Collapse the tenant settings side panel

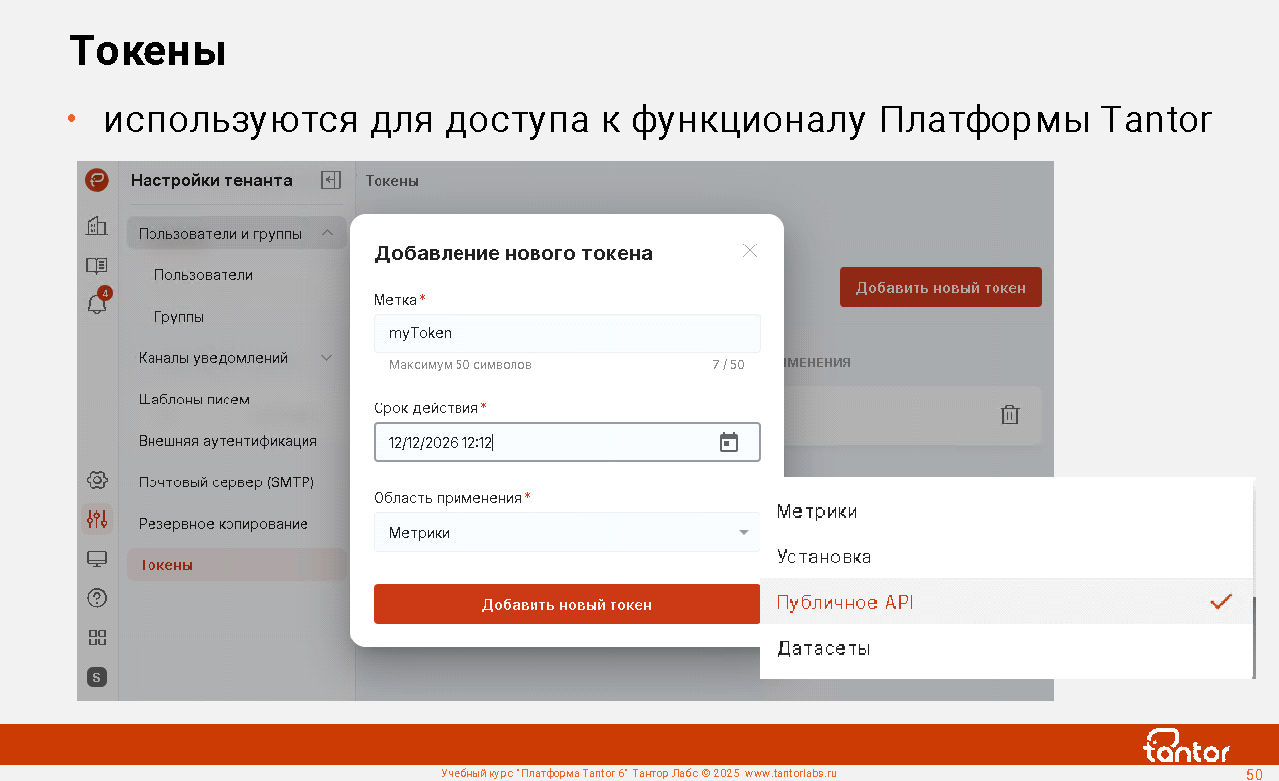point(330,180)
